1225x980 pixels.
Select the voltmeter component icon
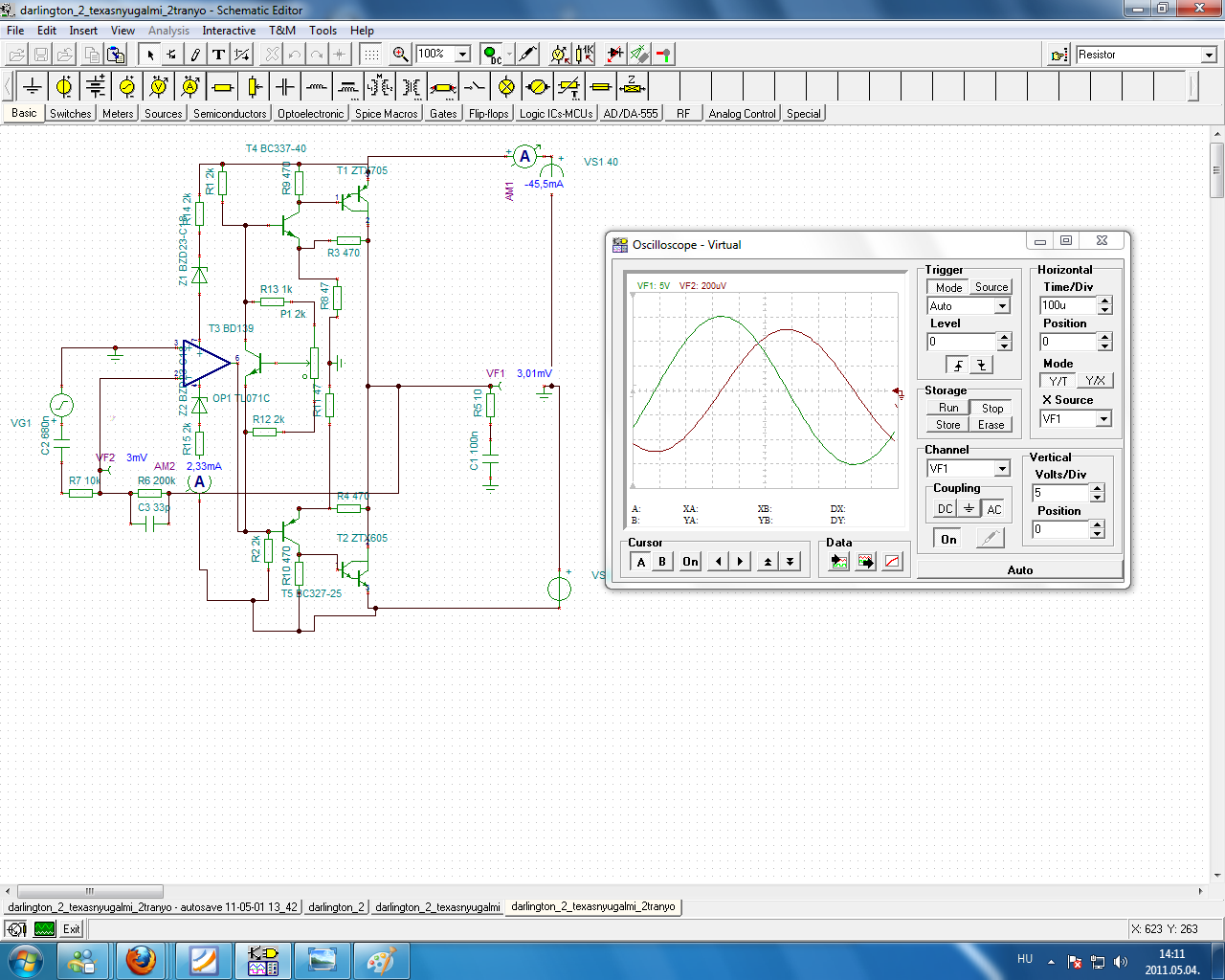159,87
